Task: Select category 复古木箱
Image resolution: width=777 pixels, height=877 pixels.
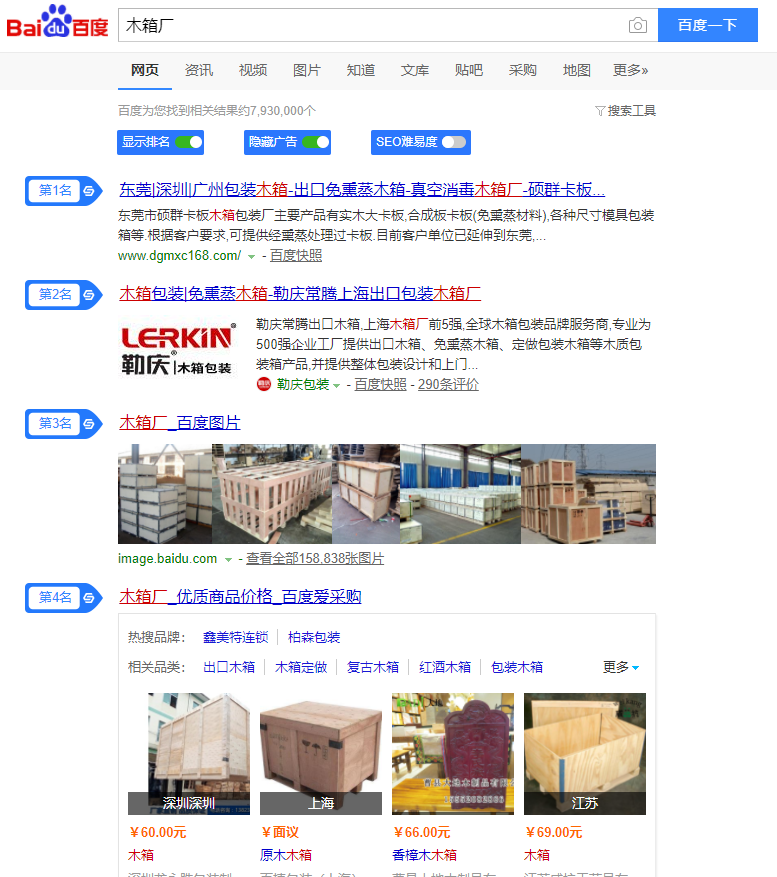Action: coord(373,667)
